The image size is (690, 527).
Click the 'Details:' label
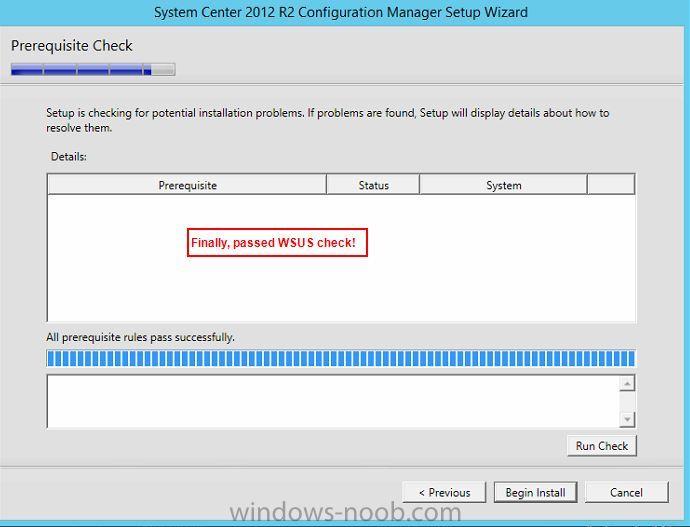tap(69, 157)
